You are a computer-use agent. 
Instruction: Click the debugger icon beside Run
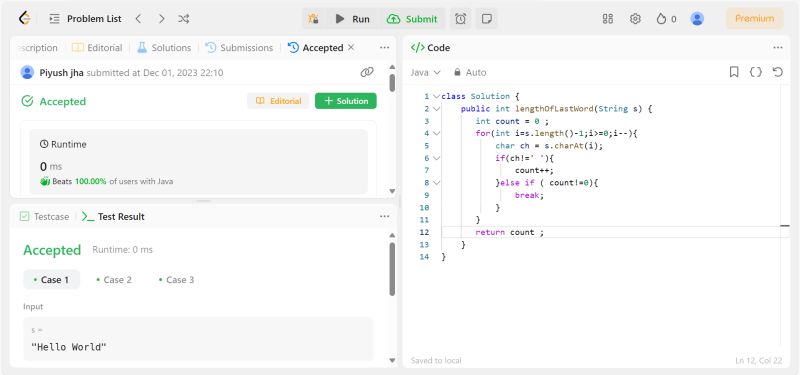tap(313, 19)
